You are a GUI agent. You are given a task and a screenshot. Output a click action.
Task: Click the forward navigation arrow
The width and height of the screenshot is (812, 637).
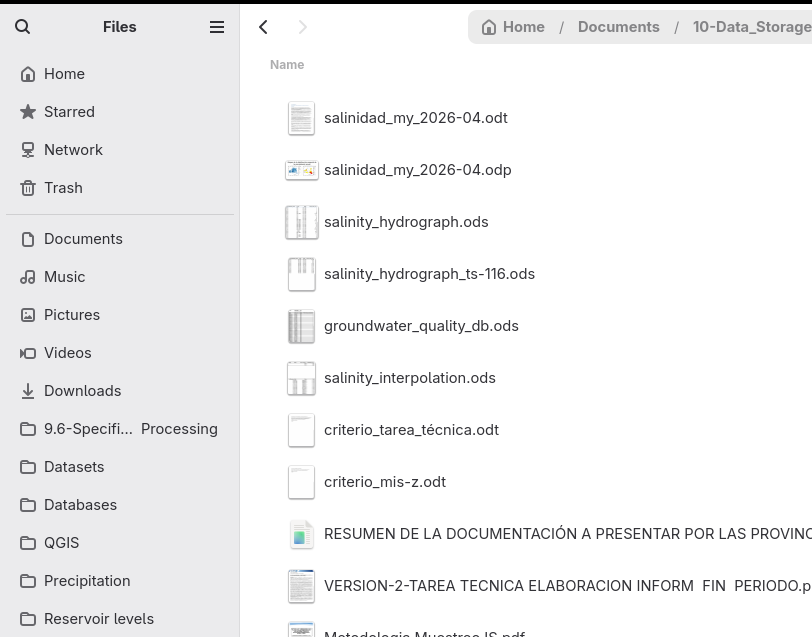[x=303, y=27]
